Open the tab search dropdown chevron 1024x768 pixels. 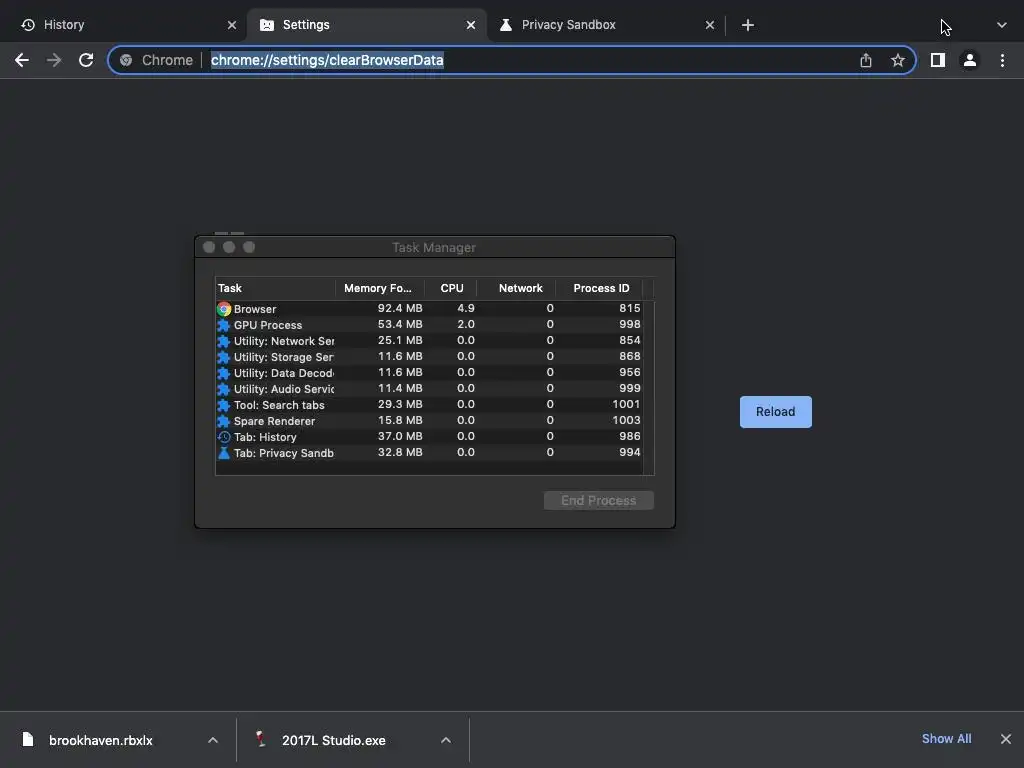click(x=1001, y=25)
